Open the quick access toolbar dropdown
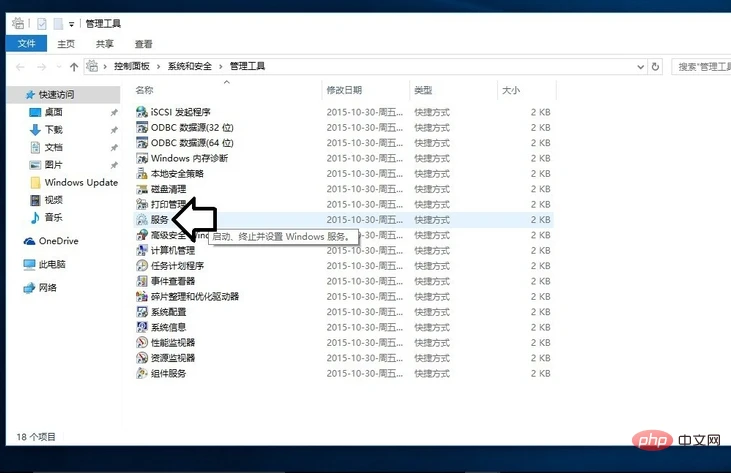The width and height of the screenshot is (731, 473). coord(71,24)
